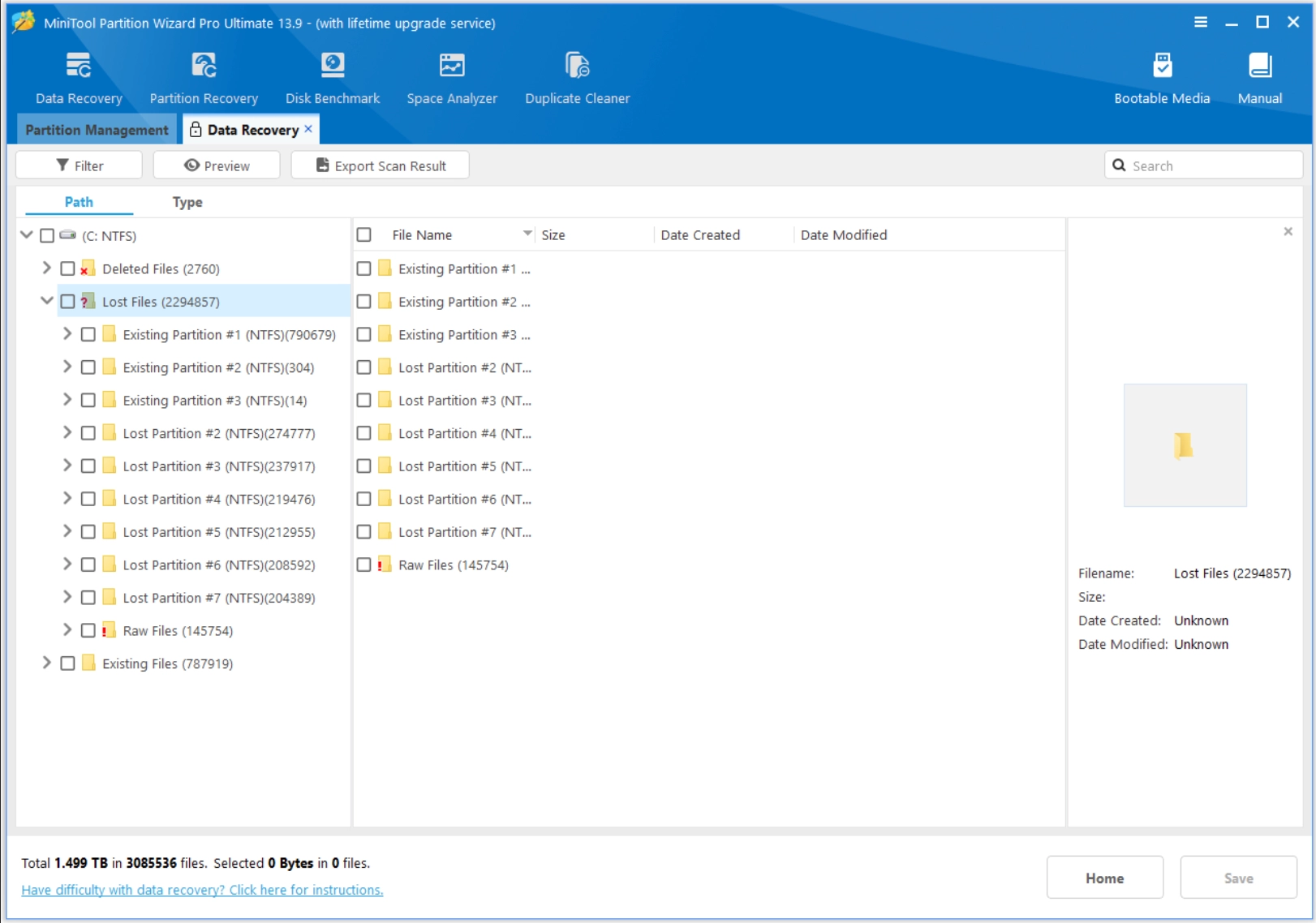Select Existing Partition #3 (NTFS)(14) tree row
This screenshot has width=1316, height=923.
click(x=215, y=400)
